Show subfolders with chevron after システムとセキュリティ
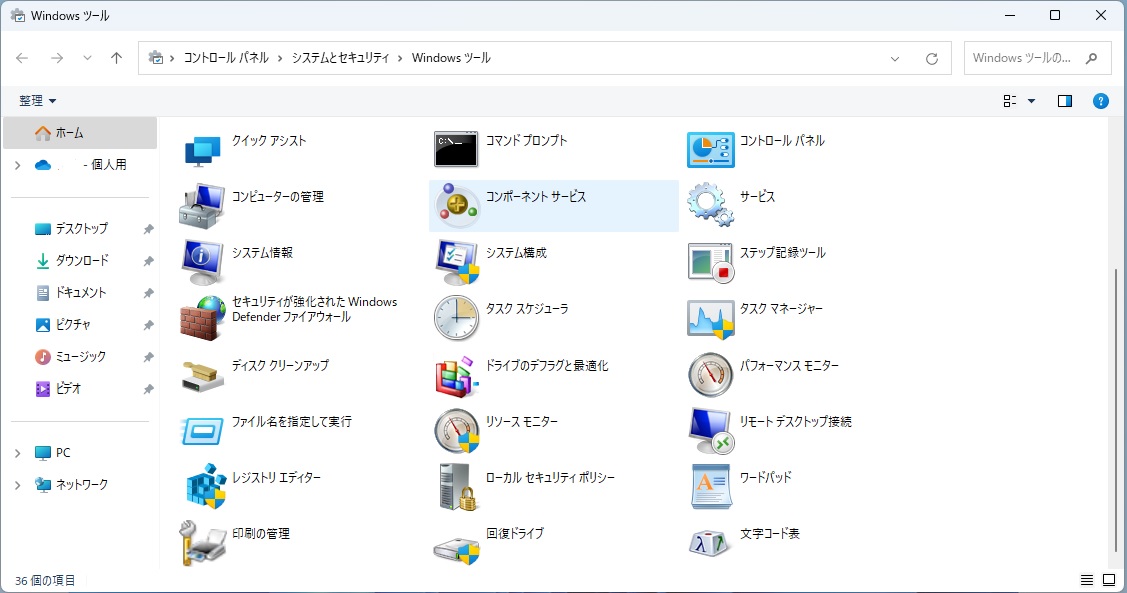Viewport: 1127px width, 593px height. pos(400,58)
